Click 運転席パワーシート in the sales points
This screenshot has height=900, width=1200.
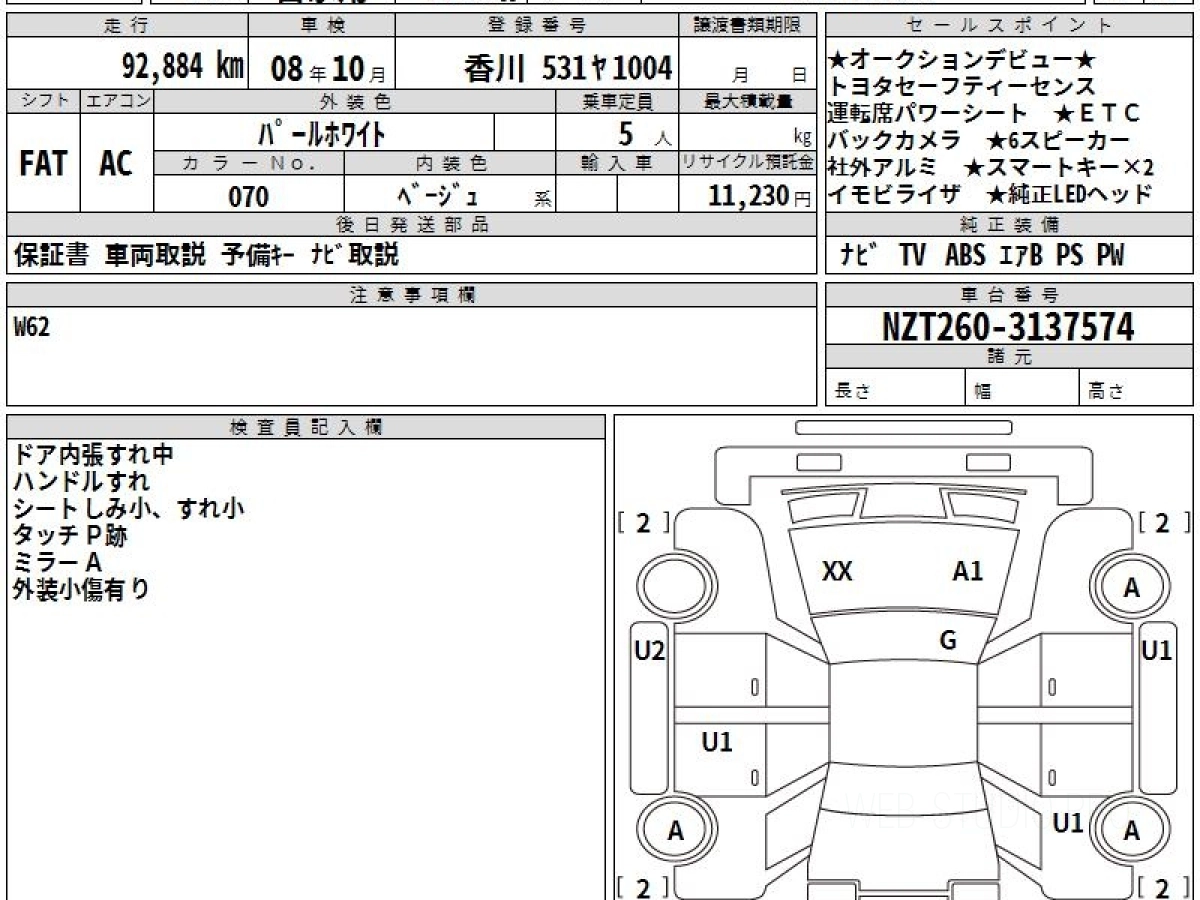(928, 114)
